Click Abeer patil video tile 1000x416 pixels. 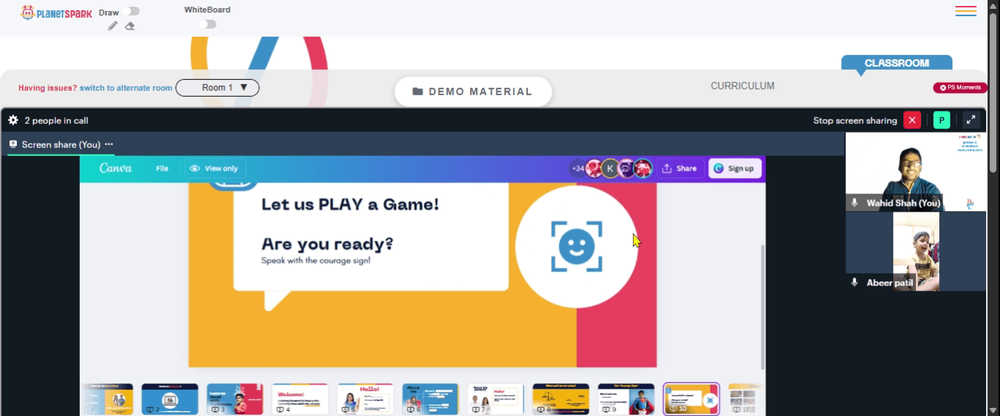click(x=915, y=251)
